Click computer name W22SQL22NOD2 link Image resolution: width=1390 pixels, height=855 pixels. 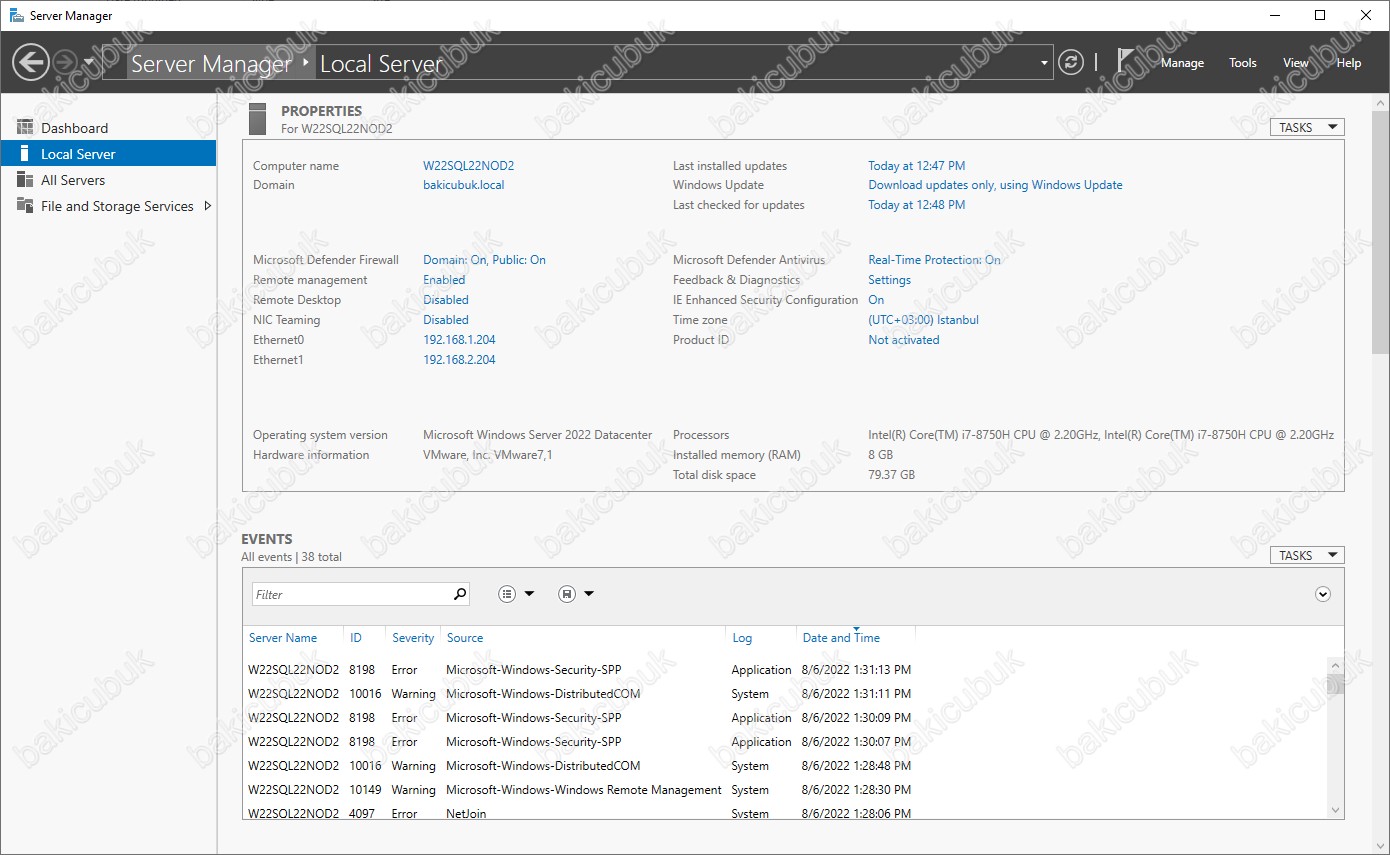(468, 166)
